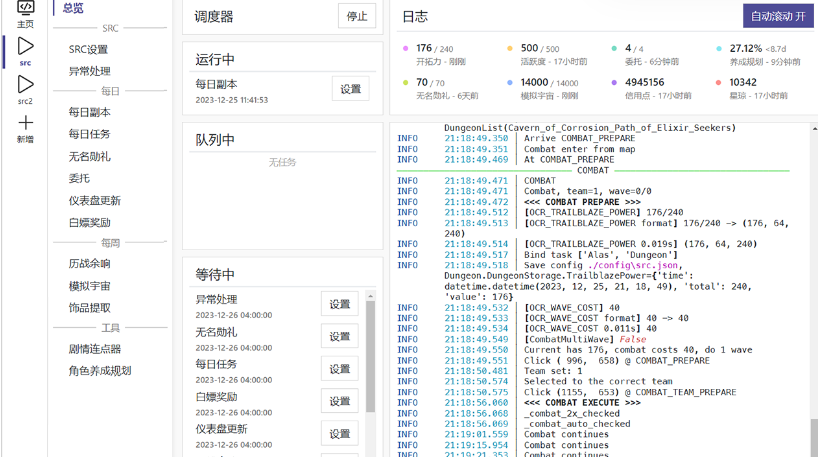Click the red dot beside 10342 星琼
Viewport: 818px width, 457px height.
pyautogui.click(x=719, y=83)
